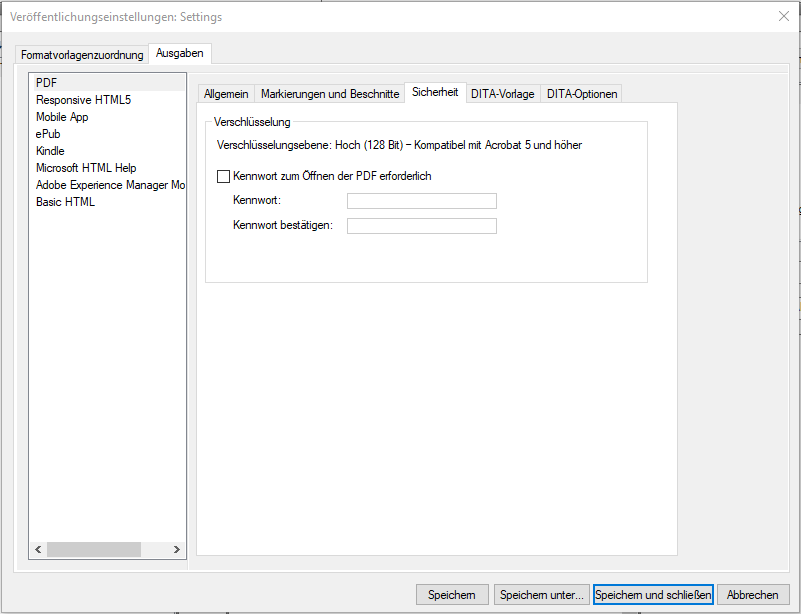Open the DITA-Vorlage tab
This screenshot has width=801, height=614.
503,92
